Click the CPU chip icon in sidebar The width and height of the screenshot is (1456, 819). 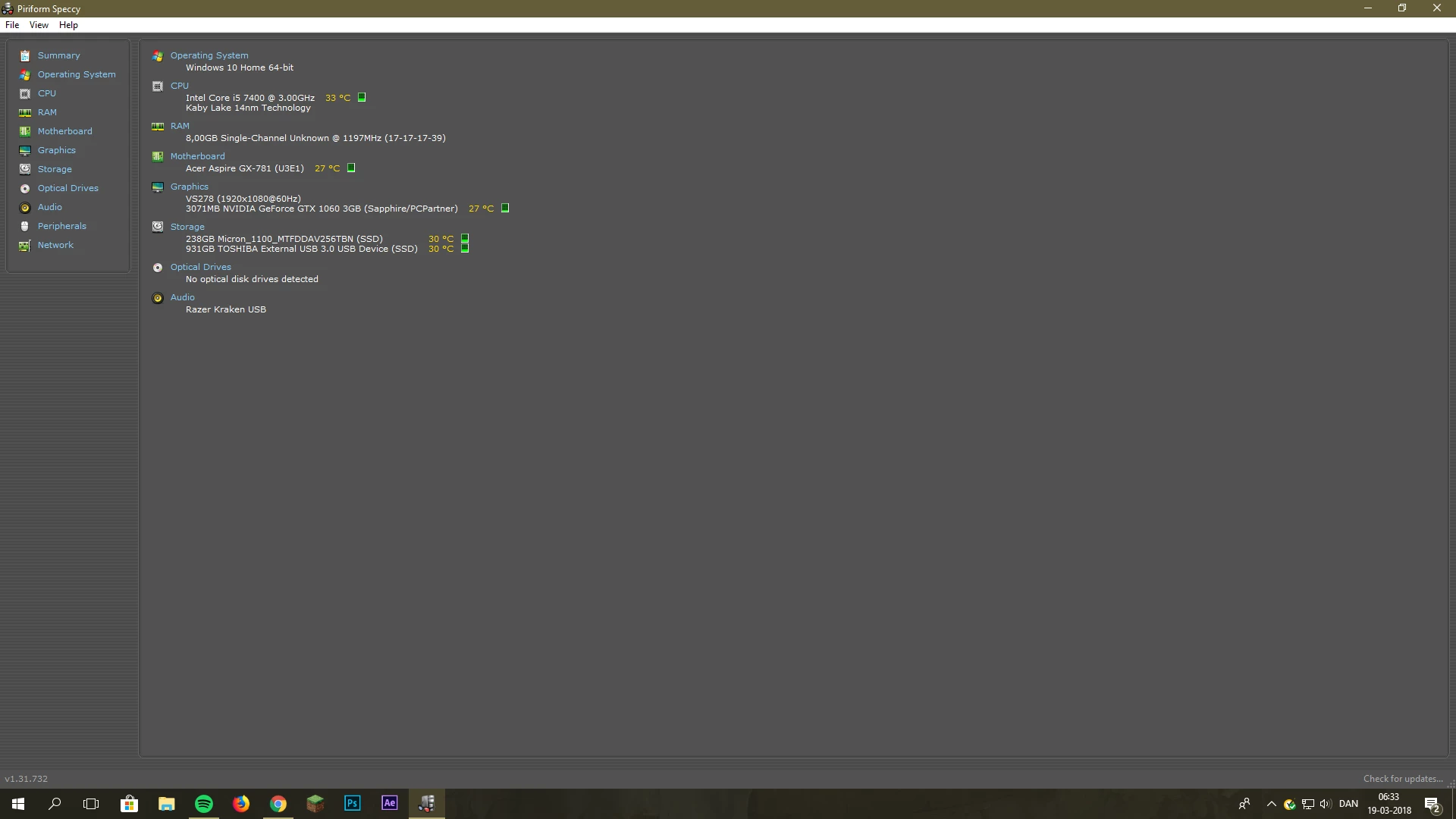pyautogui.click(x=25, y=94)
